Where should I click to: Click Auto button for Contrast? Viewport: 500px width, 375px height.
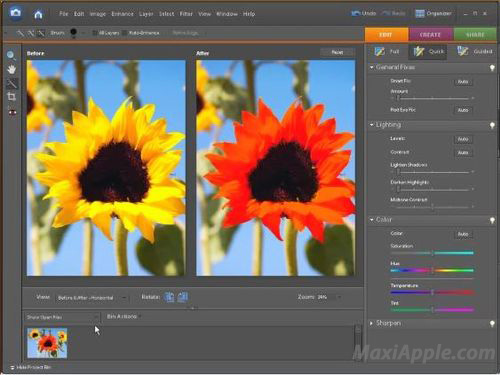pyautogui.click(x=463, y=153)
